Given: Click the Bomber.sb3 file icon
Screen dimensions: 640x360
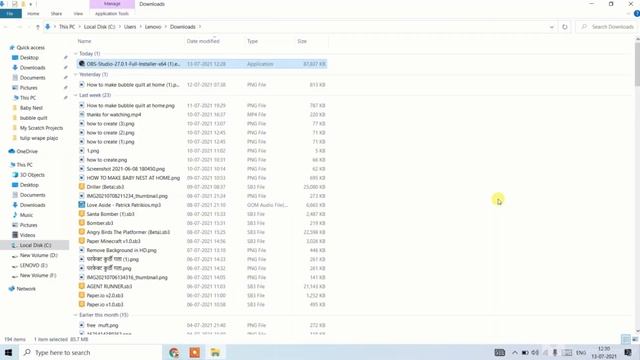Looking at the screenshot, I should (82, 223).
